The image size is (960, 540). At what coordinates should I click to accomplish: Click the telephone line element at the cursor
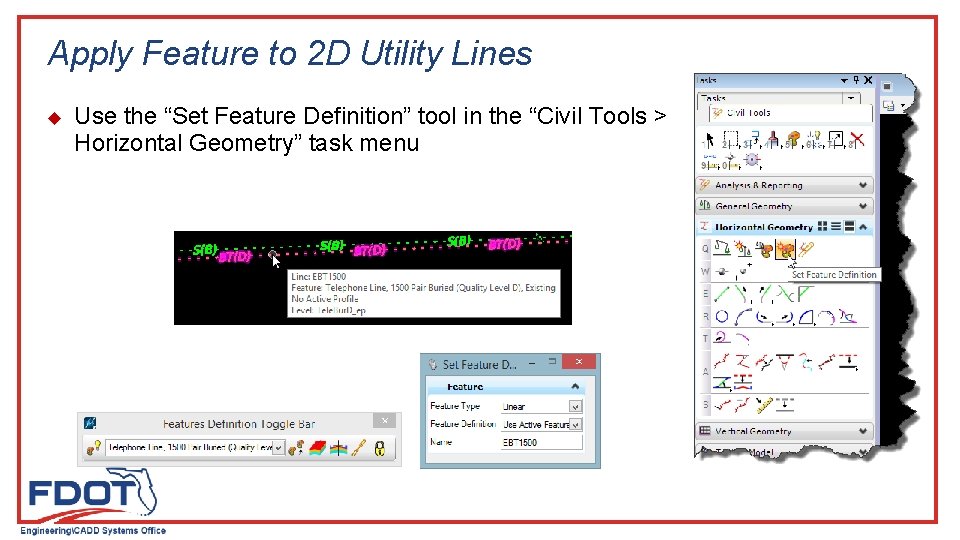pos(272,254)
